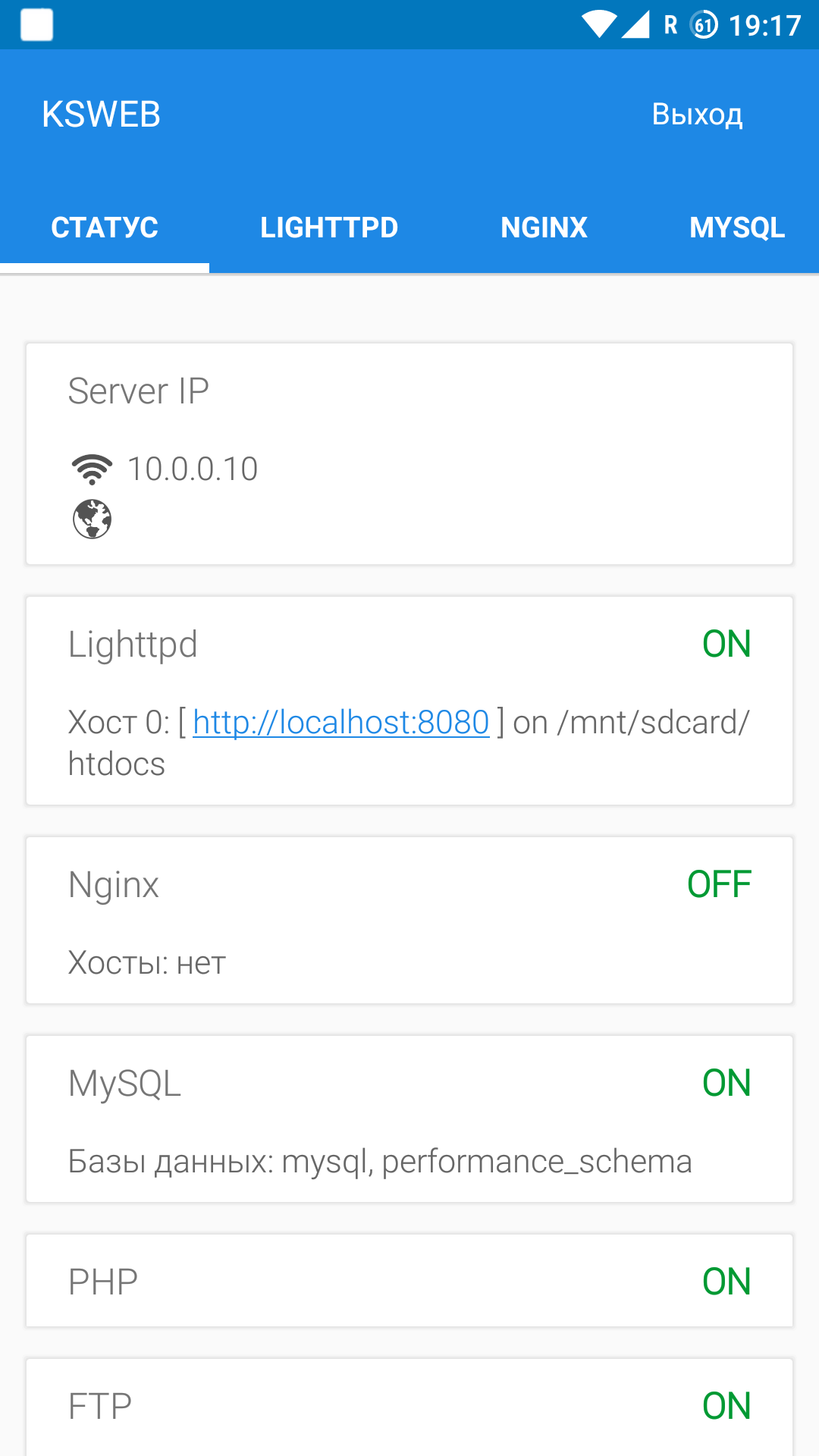This screenshot has width=819, height=1456.
Task: Tap the white square notification icon
Action: click(37, 24)
